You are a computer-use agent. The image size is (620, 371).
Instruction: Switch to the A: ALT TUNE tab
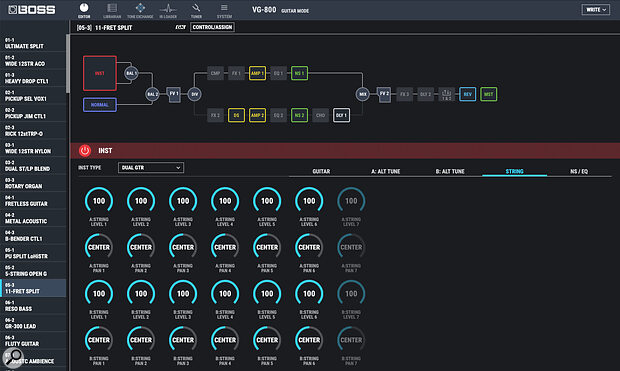pyautogui.click(x=386, y=171)
